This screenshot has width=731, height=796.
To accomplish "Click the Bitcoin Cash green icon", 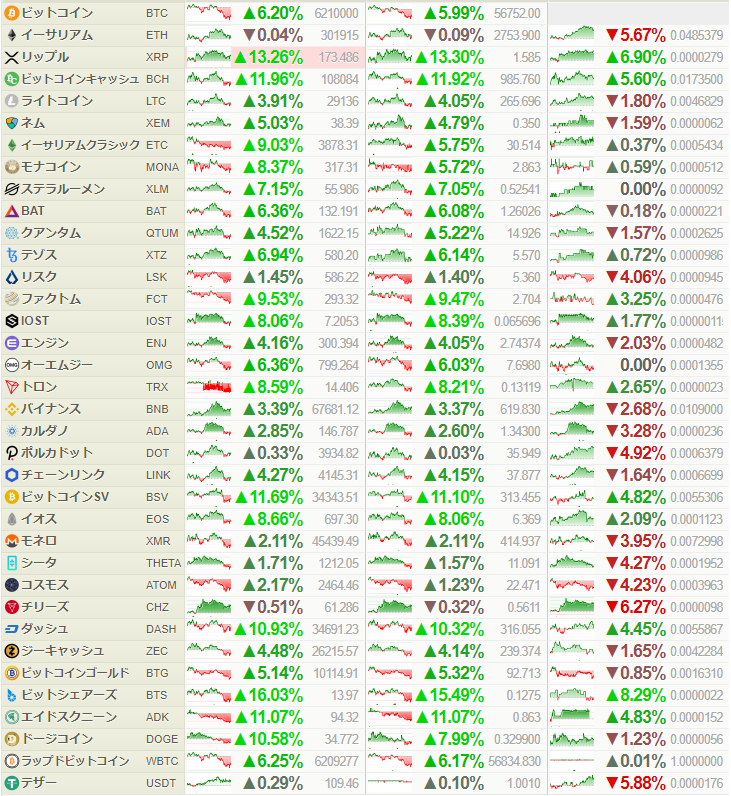I will click(11, 79).
